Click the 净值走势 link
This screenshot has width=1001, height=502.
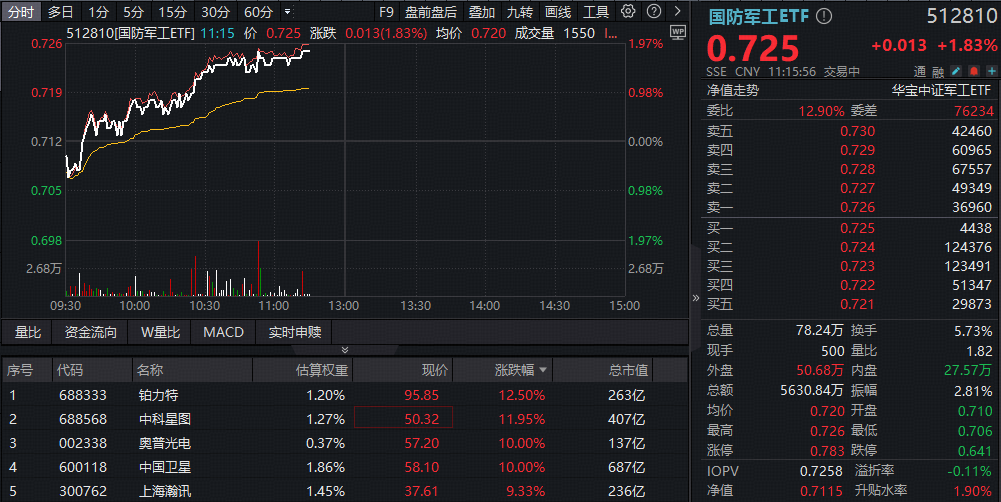pos(733,90)
